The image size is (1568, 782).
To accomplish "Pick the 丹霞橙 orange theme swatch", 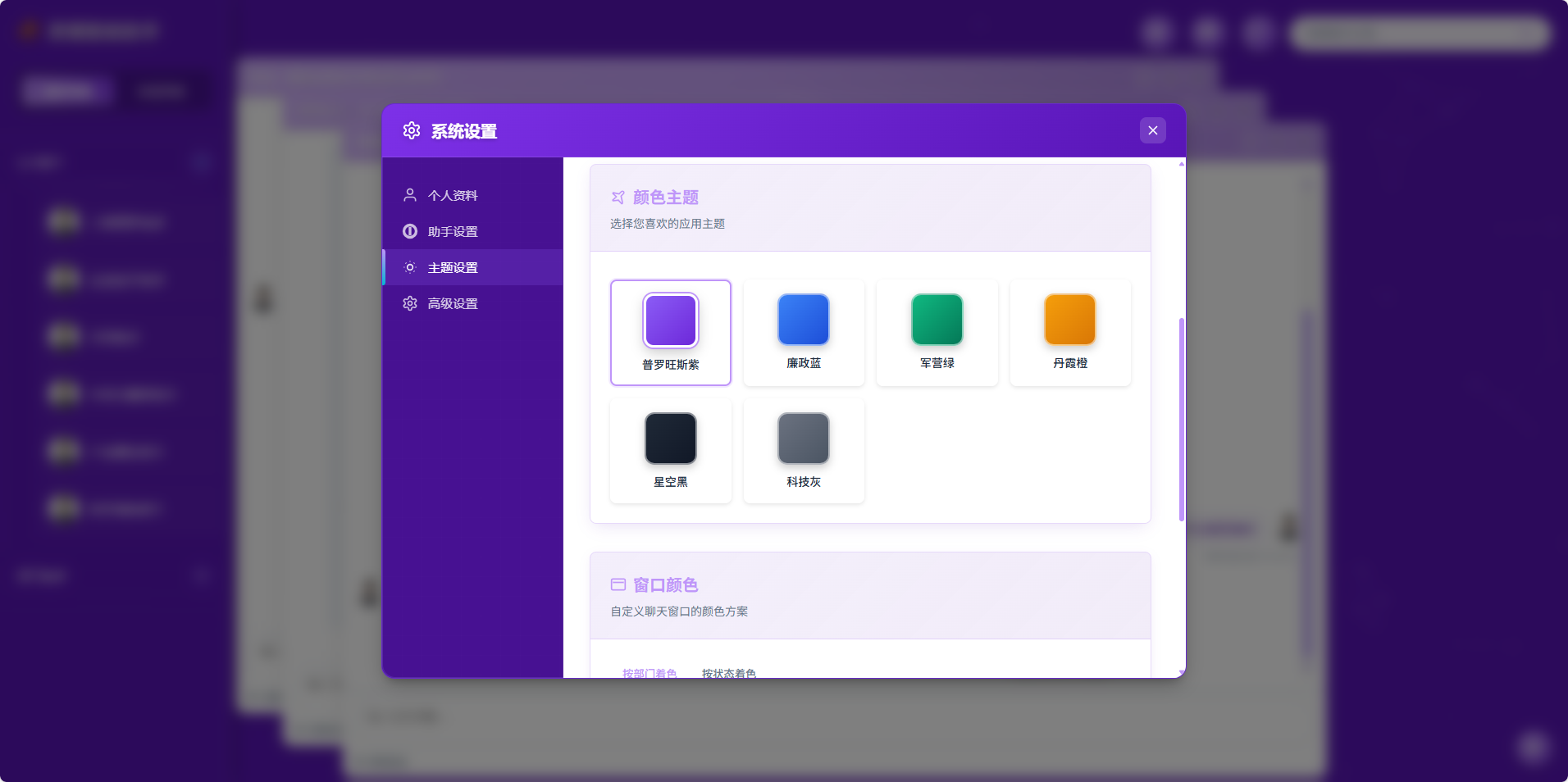I will click(1069, 320).
